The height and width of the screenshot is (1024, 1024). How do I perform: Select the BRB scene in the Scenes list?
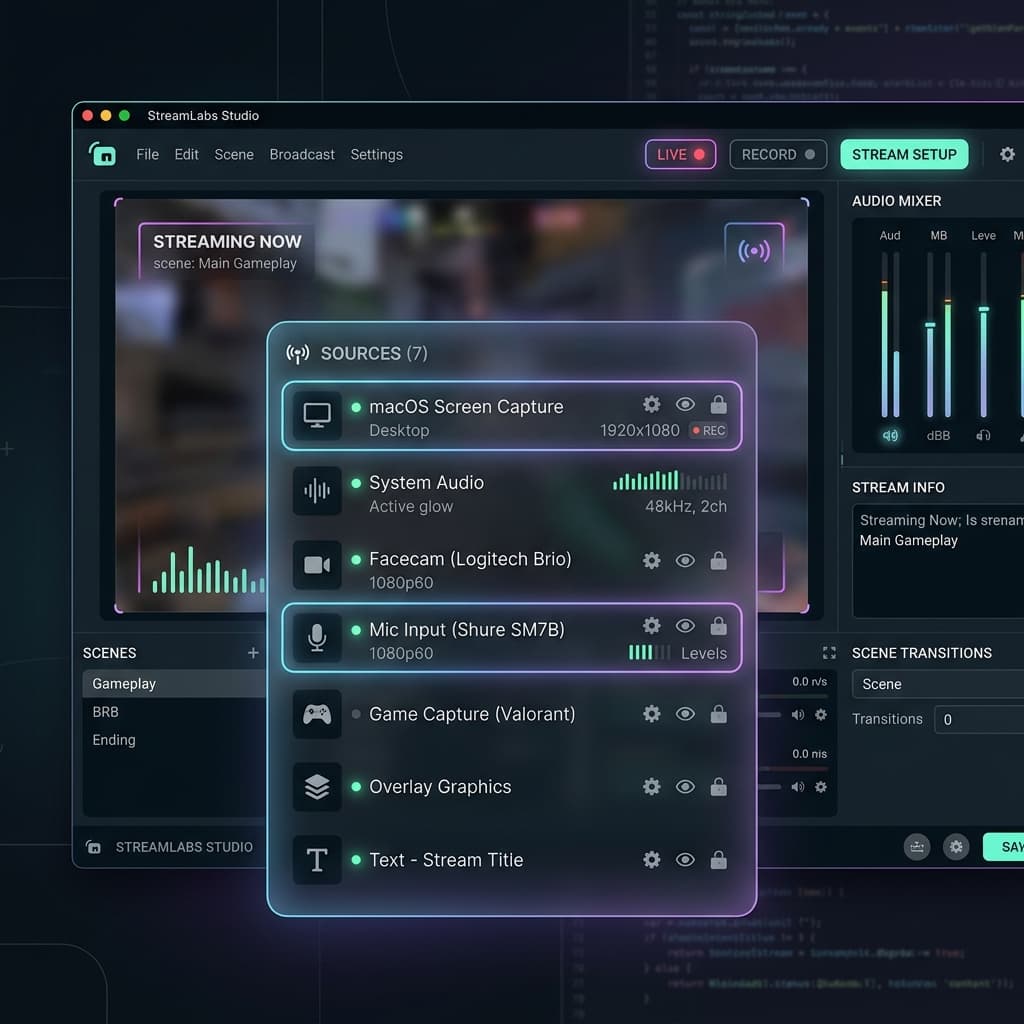[x=106, y=712]
